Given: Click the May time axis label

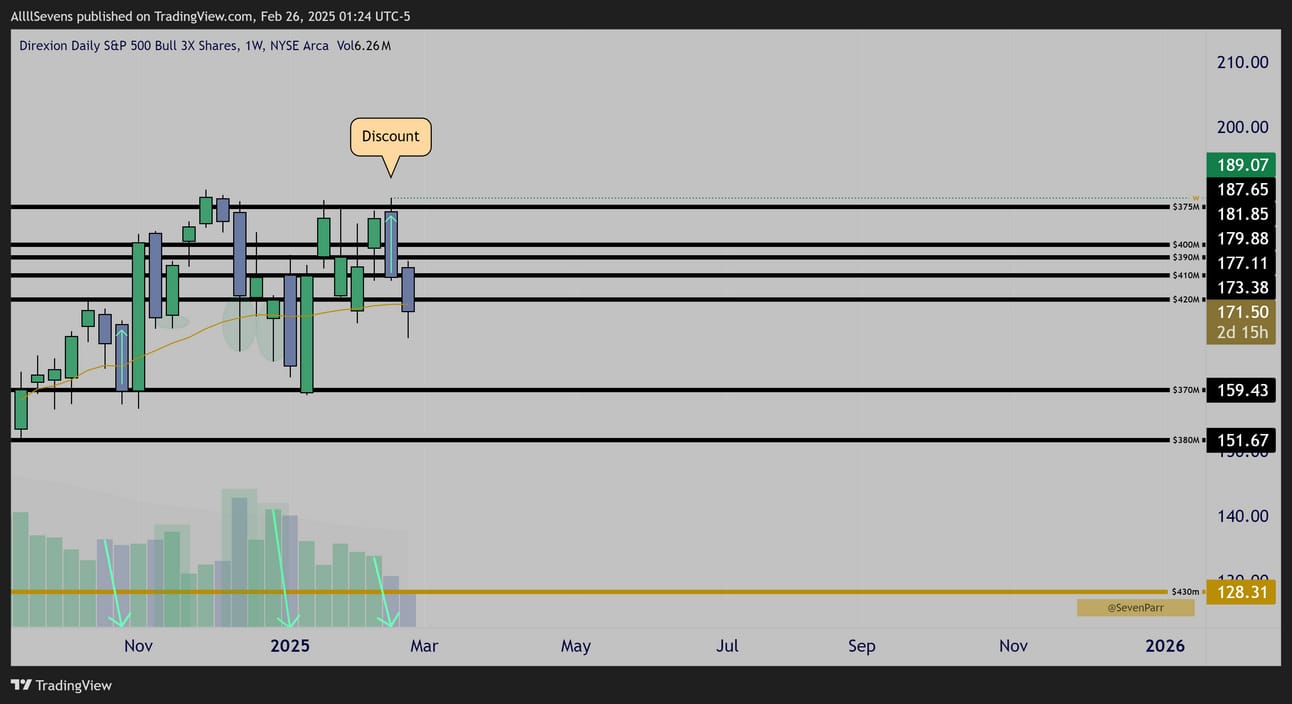Looking at the screenshot, I should 576,646.
